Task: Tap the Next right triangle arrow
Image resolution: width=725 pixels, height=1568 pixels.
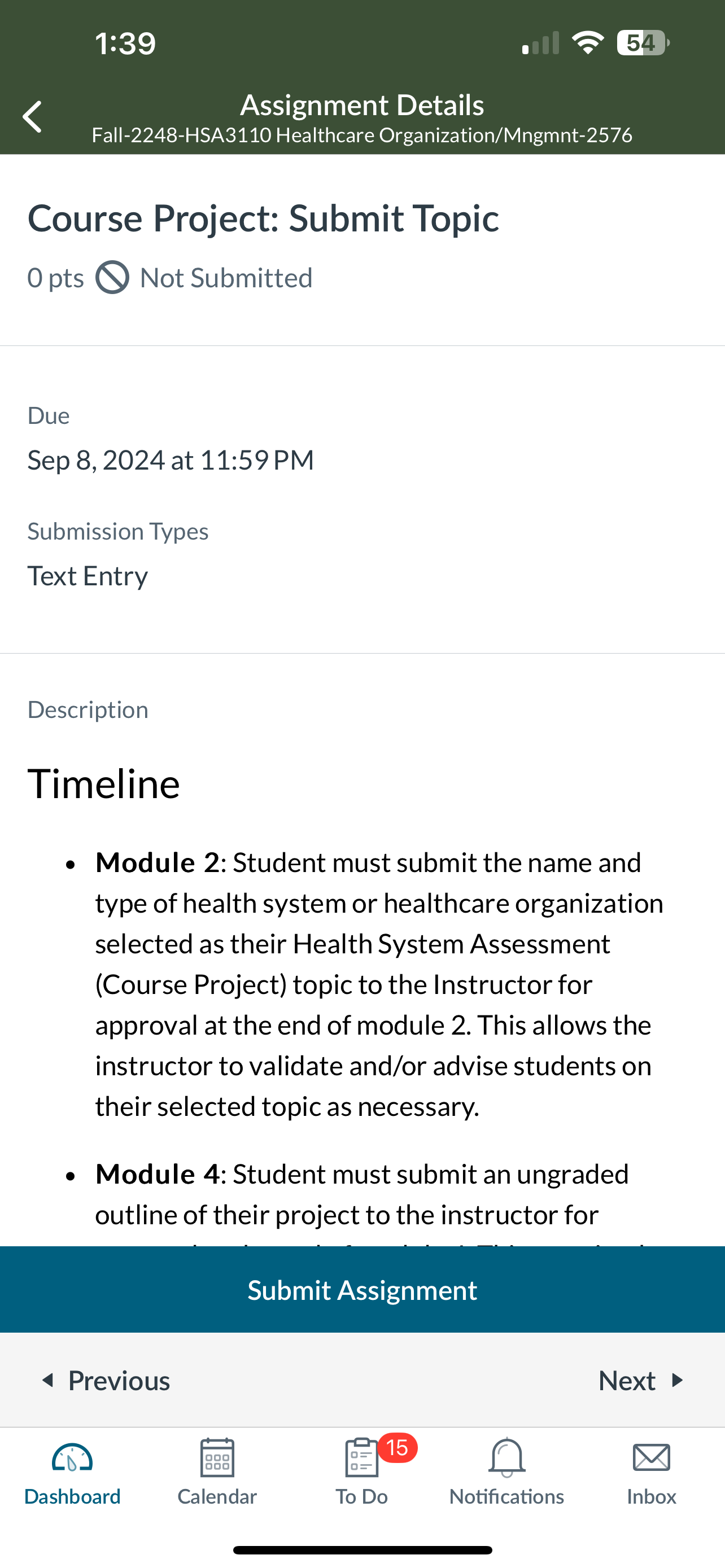Action: (x=677, y=1380)
